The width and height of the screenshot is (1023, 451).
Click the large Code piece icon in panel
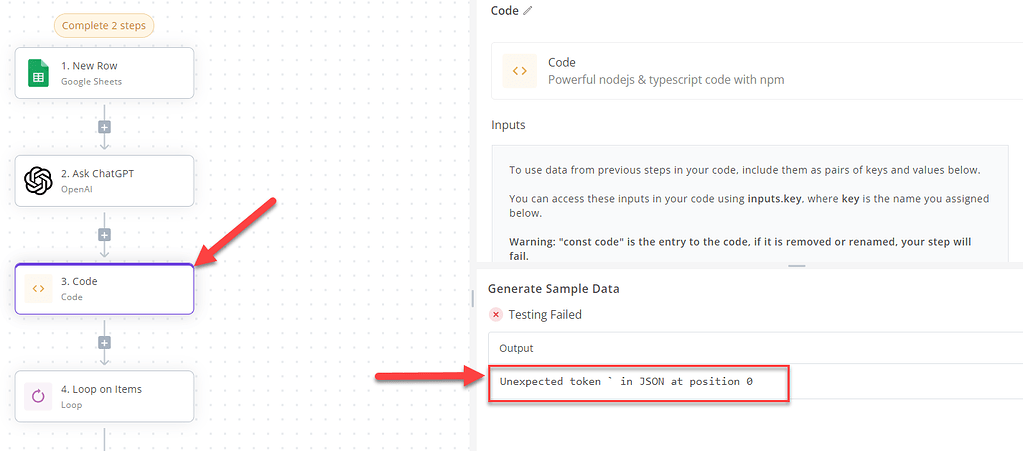pyautogui.click(x=520, y=71)
